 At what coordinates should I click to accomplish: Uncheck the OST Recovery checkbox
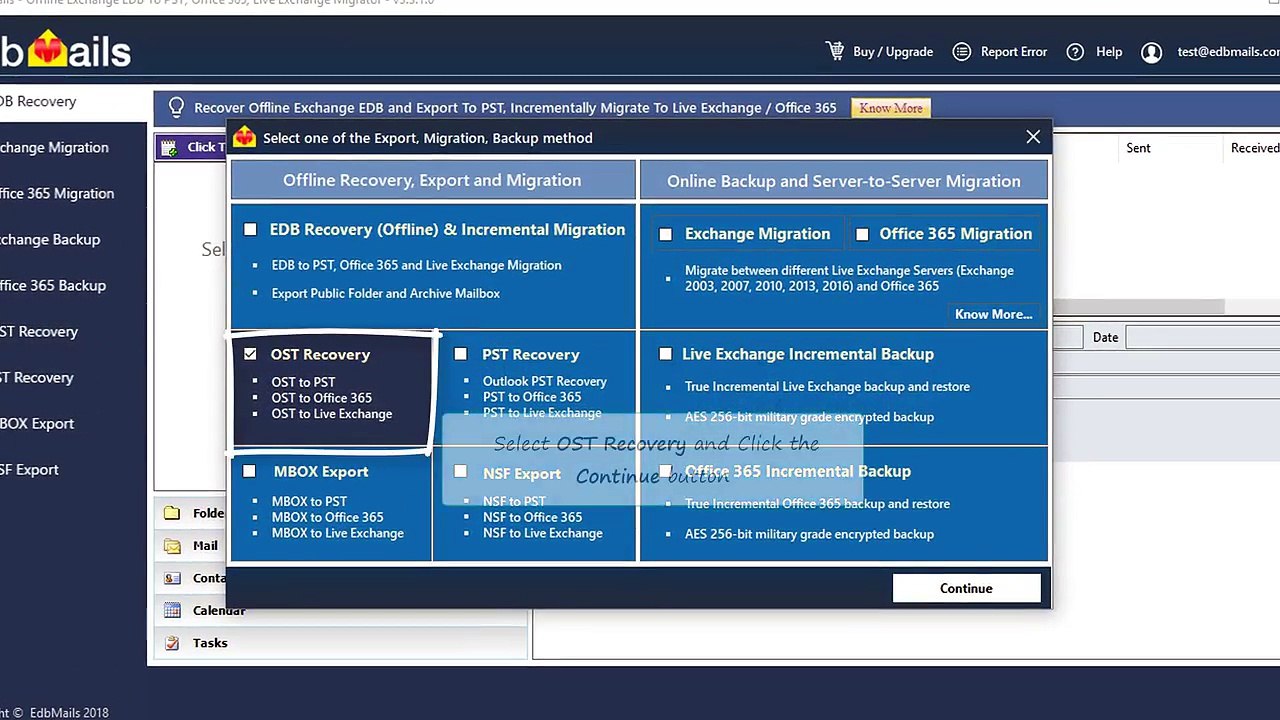250,354
